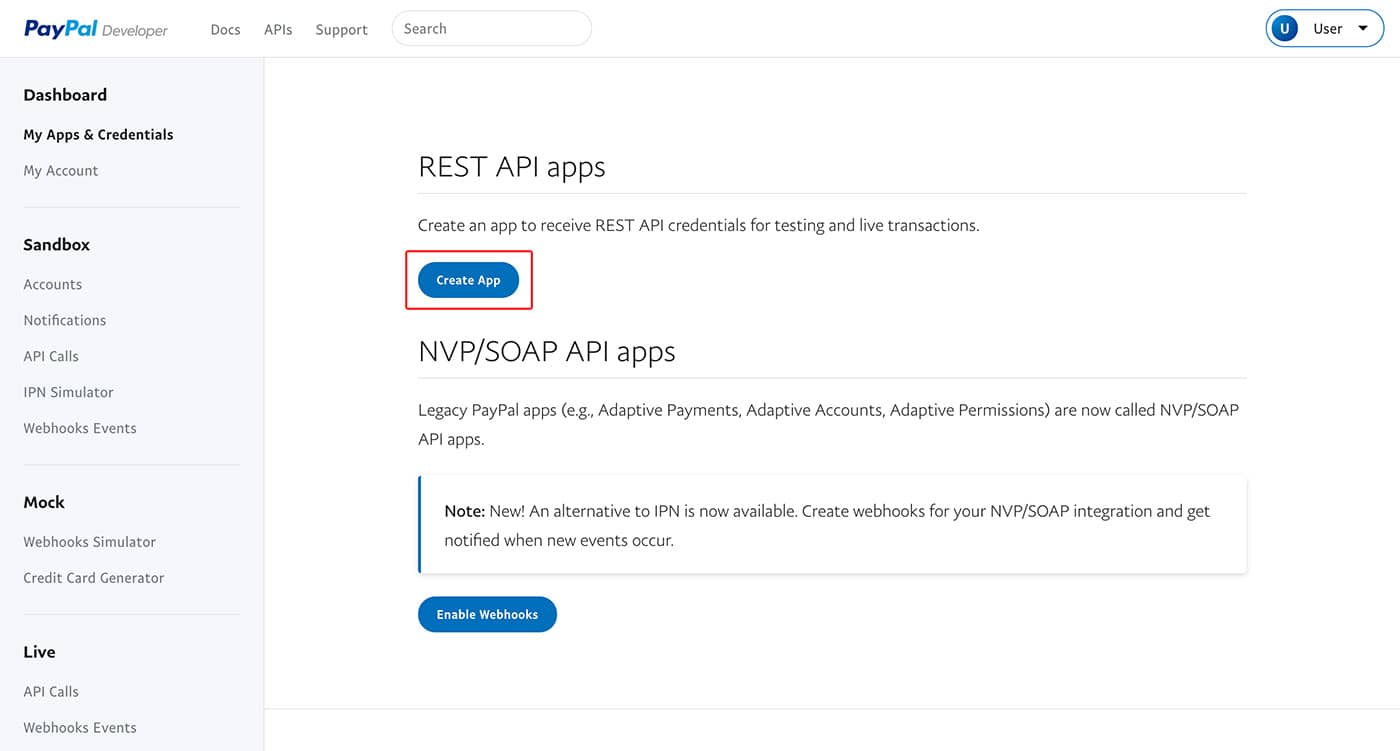Viewport: 1400px width, 751px height.
Task: Open My Account in the sidebar
Action: point(61,171)
